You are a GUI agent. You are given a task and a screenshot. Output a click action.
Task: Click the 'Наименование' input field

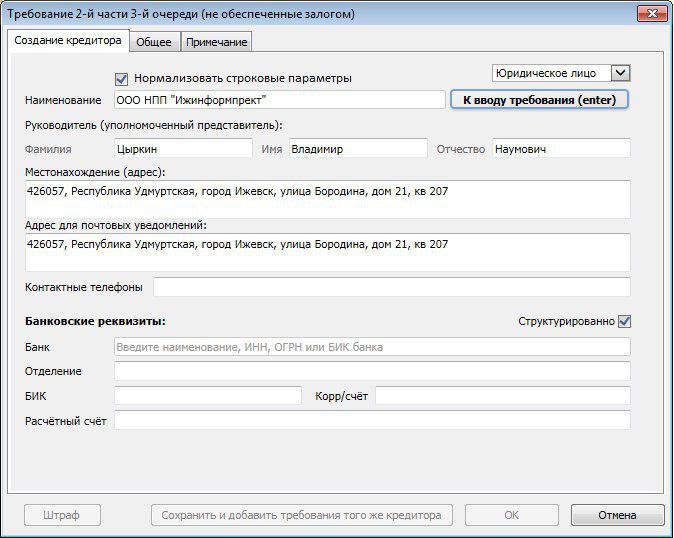click(278, 100)
